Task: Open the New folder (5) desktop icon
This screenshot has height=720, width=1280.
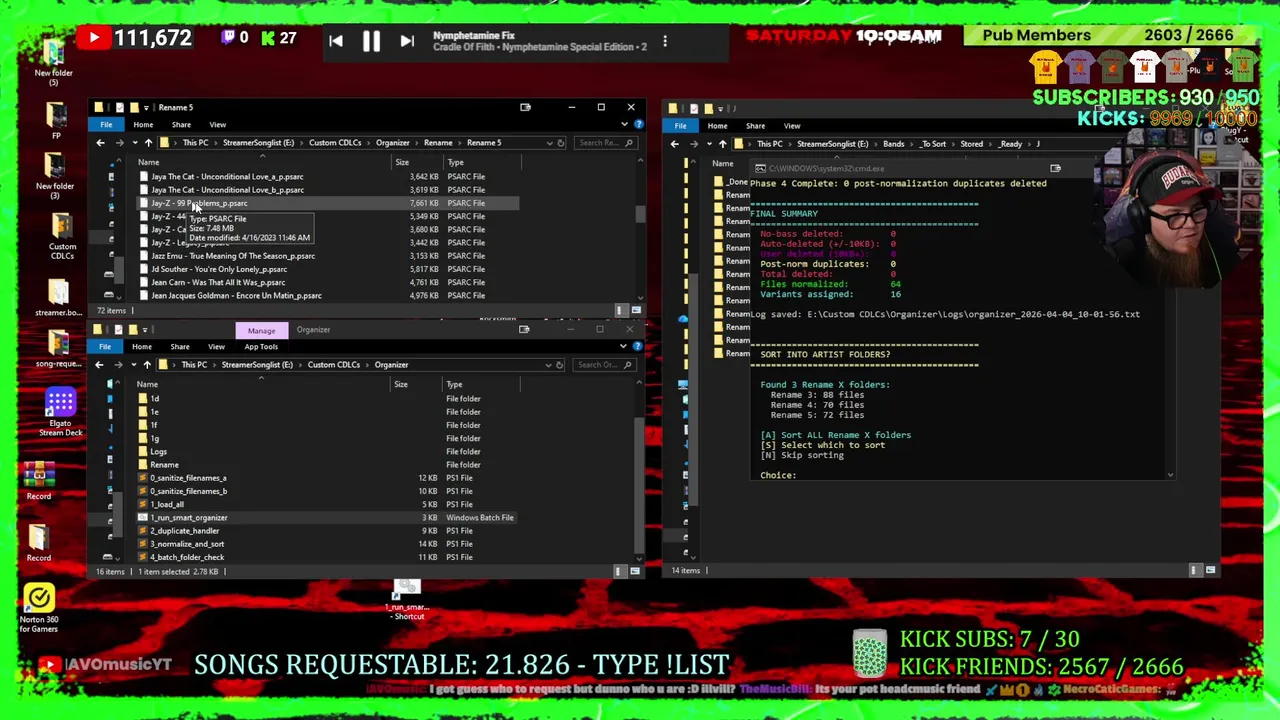Action: tap(54, 60)
